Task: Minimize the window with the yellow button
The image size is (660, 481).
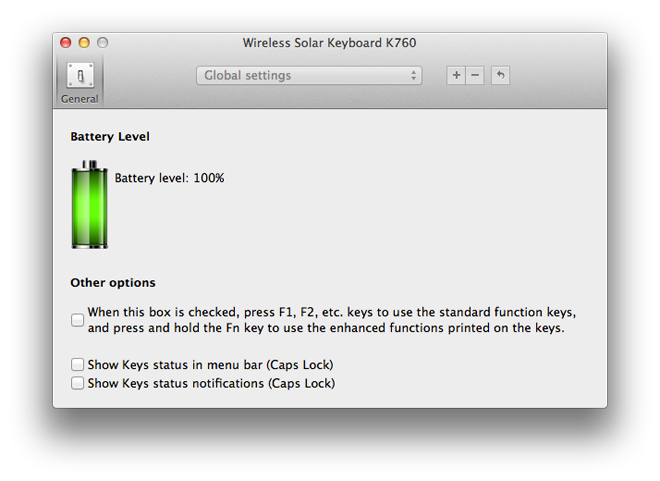Action: pos(84,43)
